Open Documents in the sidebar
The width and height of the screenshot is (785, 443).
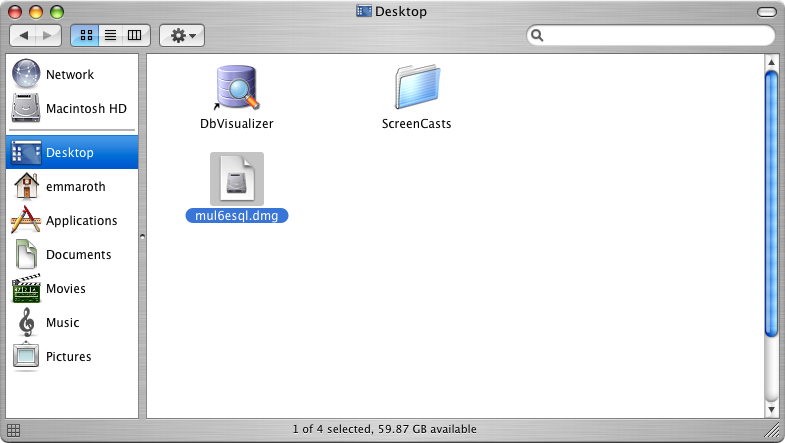tap(72, 254)
